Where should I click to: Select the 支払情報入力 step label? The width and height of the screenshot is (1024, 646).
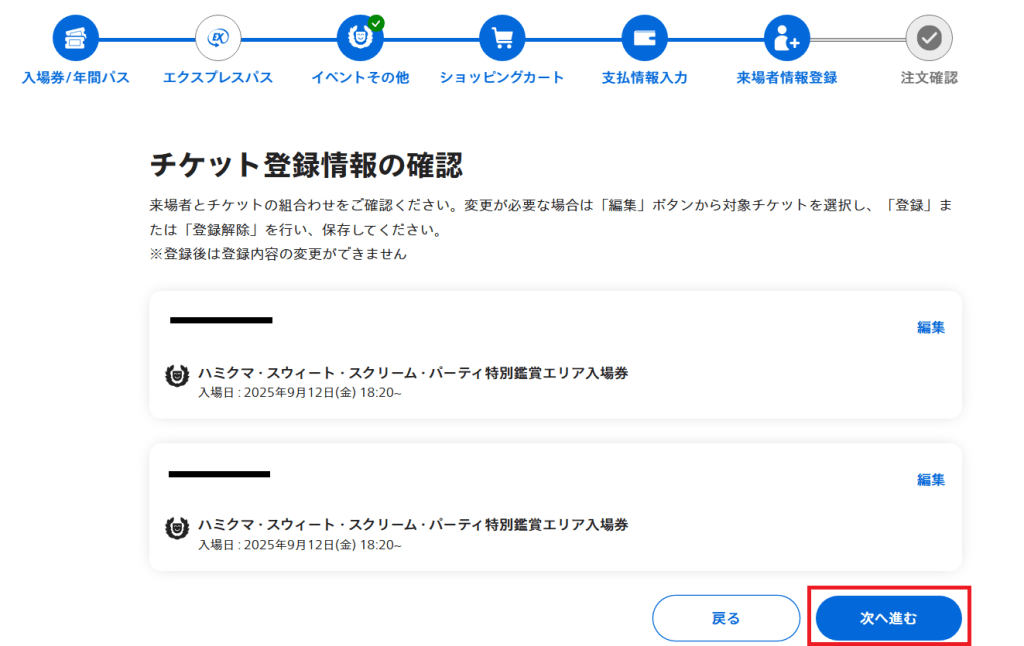pos(644,78)
